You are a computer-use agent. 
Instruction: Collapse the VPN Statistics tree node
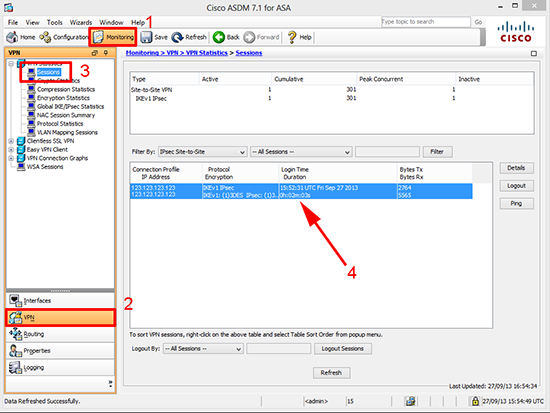tap(11, 64)
